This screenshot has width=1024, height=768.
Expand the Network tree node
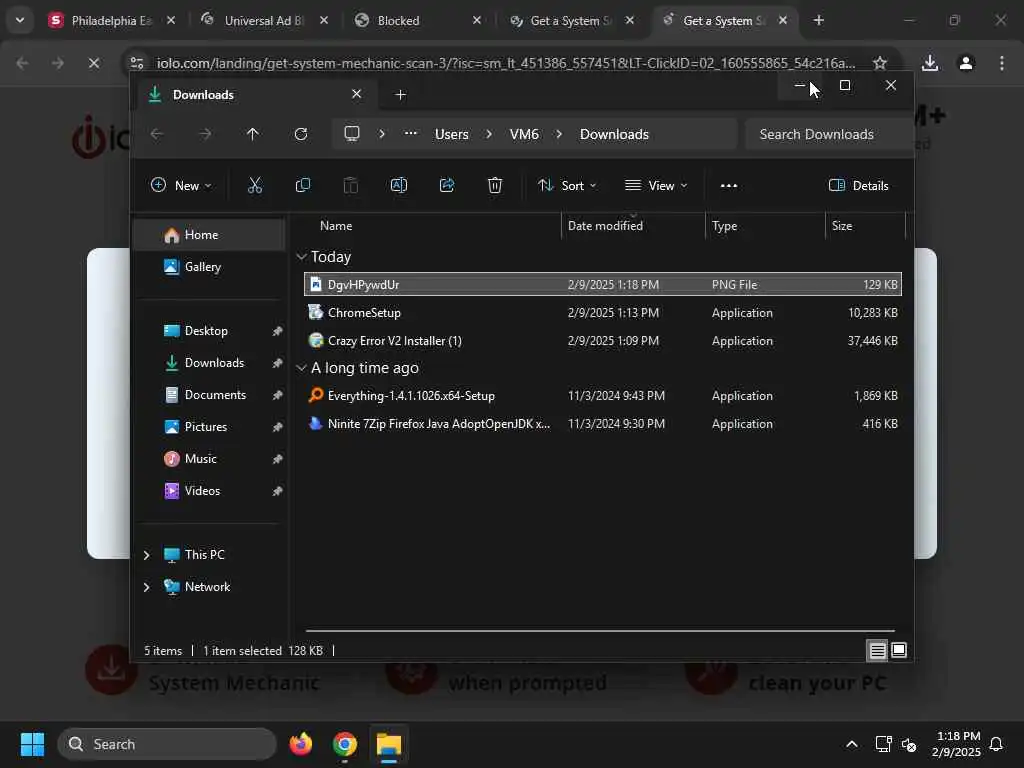tap(146, 586)
